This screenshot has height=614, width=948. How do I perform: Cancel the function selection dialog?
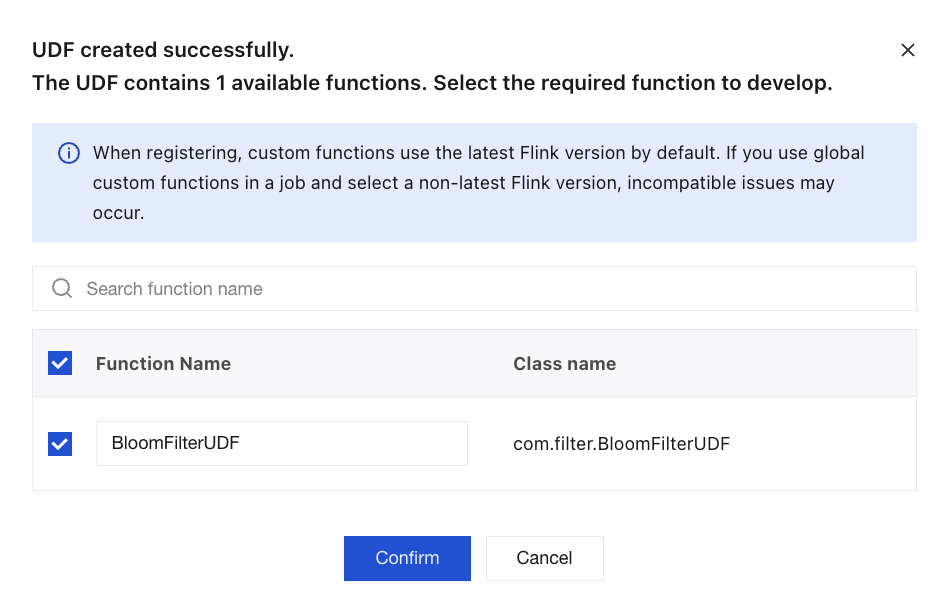point(544,558)
